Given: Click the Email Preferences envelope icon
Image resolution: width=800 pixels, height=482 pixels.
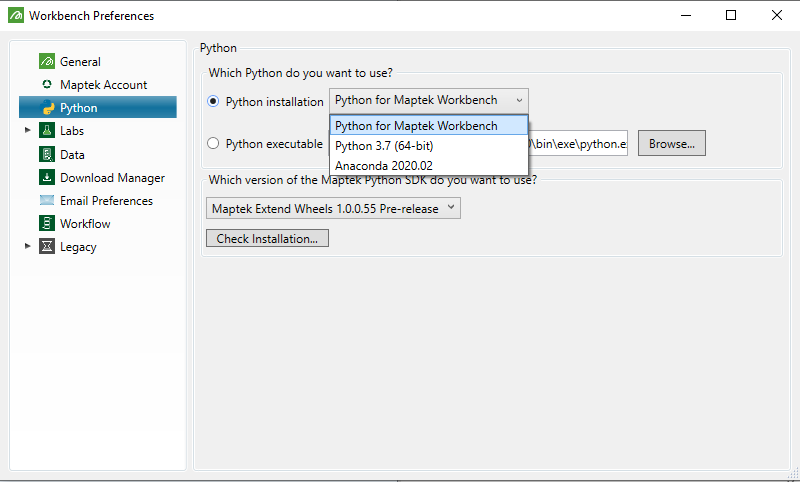Looking at the screenshot, I should tap(47, 200).
